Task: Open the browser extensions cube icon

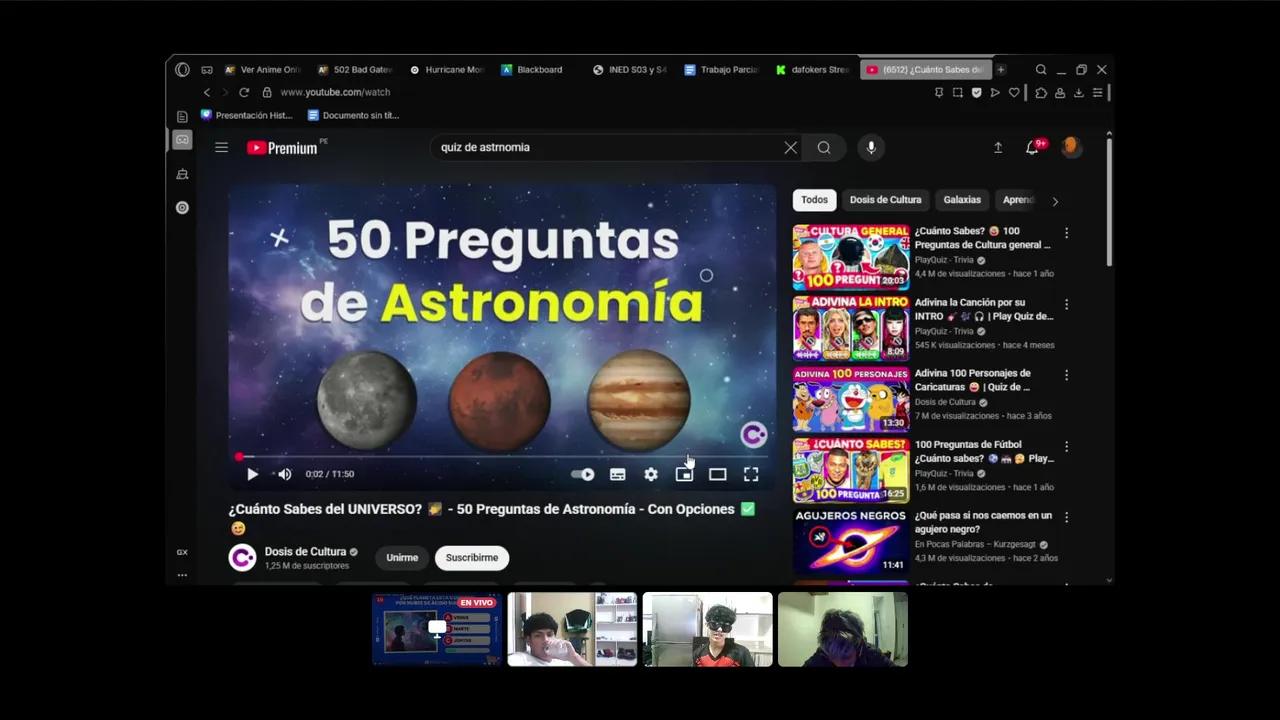Action: [x=1041, y=93]
